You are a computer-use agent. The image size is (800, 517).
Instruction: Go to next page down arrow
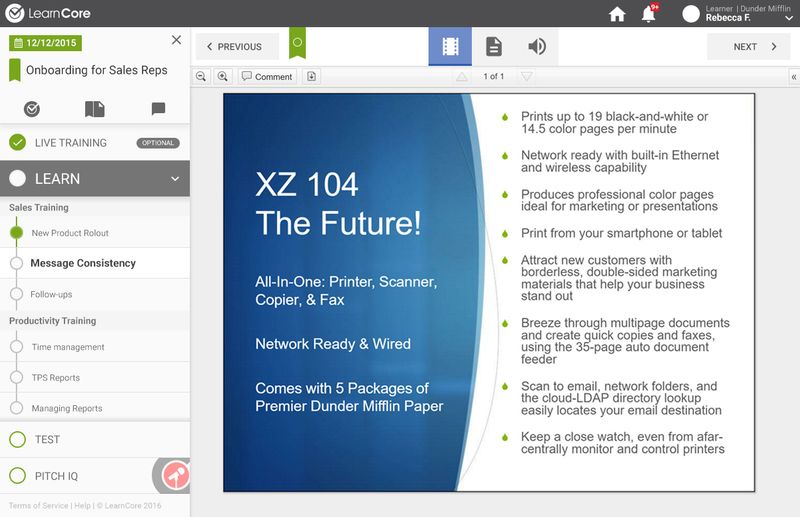[x=527, y=77]
